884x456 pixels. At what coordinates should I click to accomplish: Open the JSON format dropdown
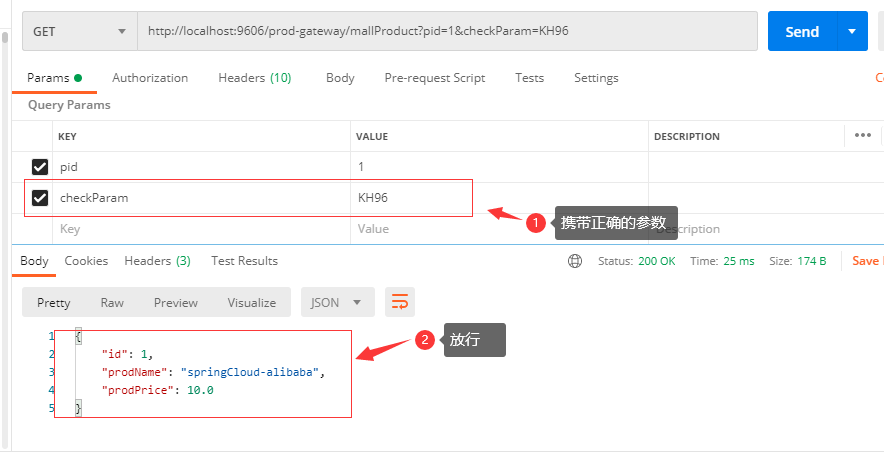[x=338, y=302]
